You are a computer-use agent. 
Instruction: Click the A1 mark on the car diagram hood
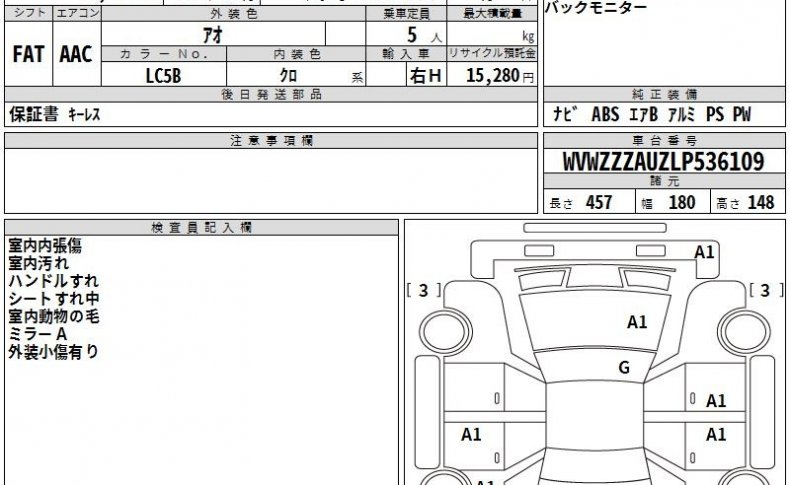click(636, 322)
